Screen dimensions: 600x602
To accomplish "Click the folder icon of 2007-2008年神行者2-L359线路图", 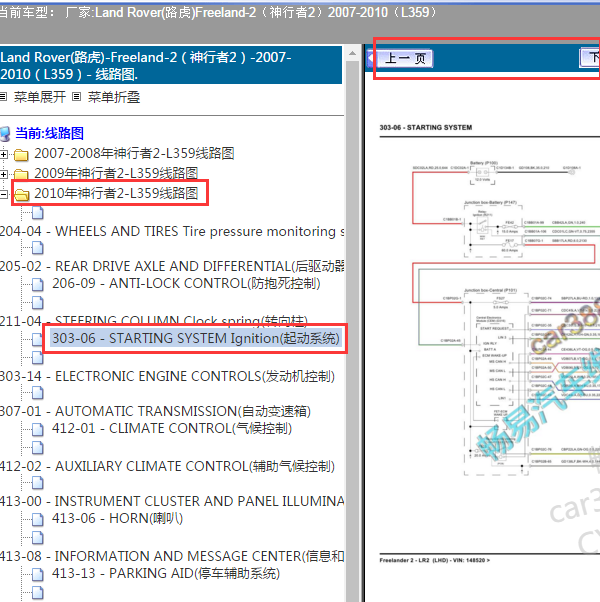I will pyautogui.click(x=21, y=155).
